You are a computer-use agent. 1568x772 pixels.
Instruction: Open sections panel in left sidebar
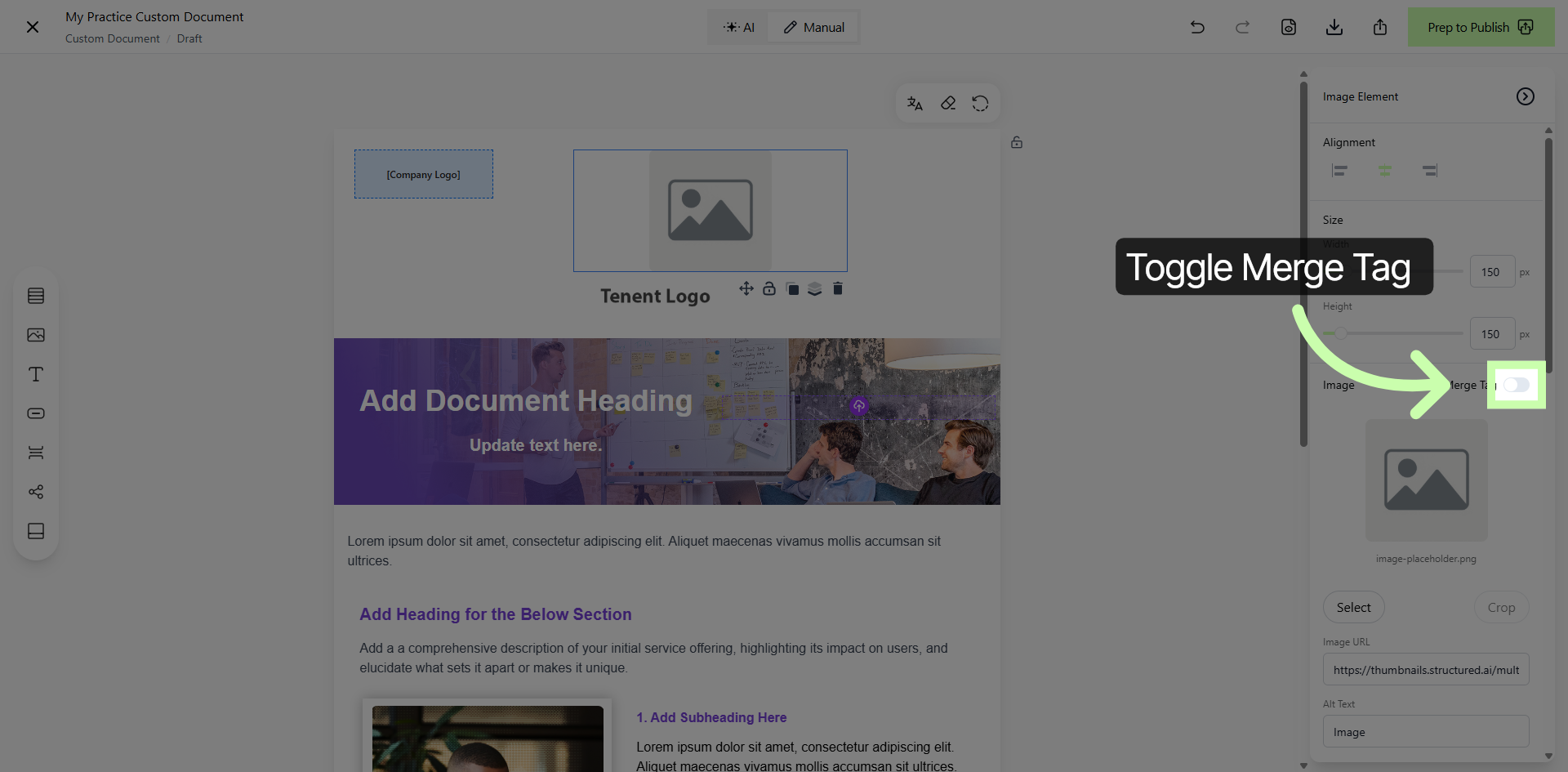click(36, 296)
